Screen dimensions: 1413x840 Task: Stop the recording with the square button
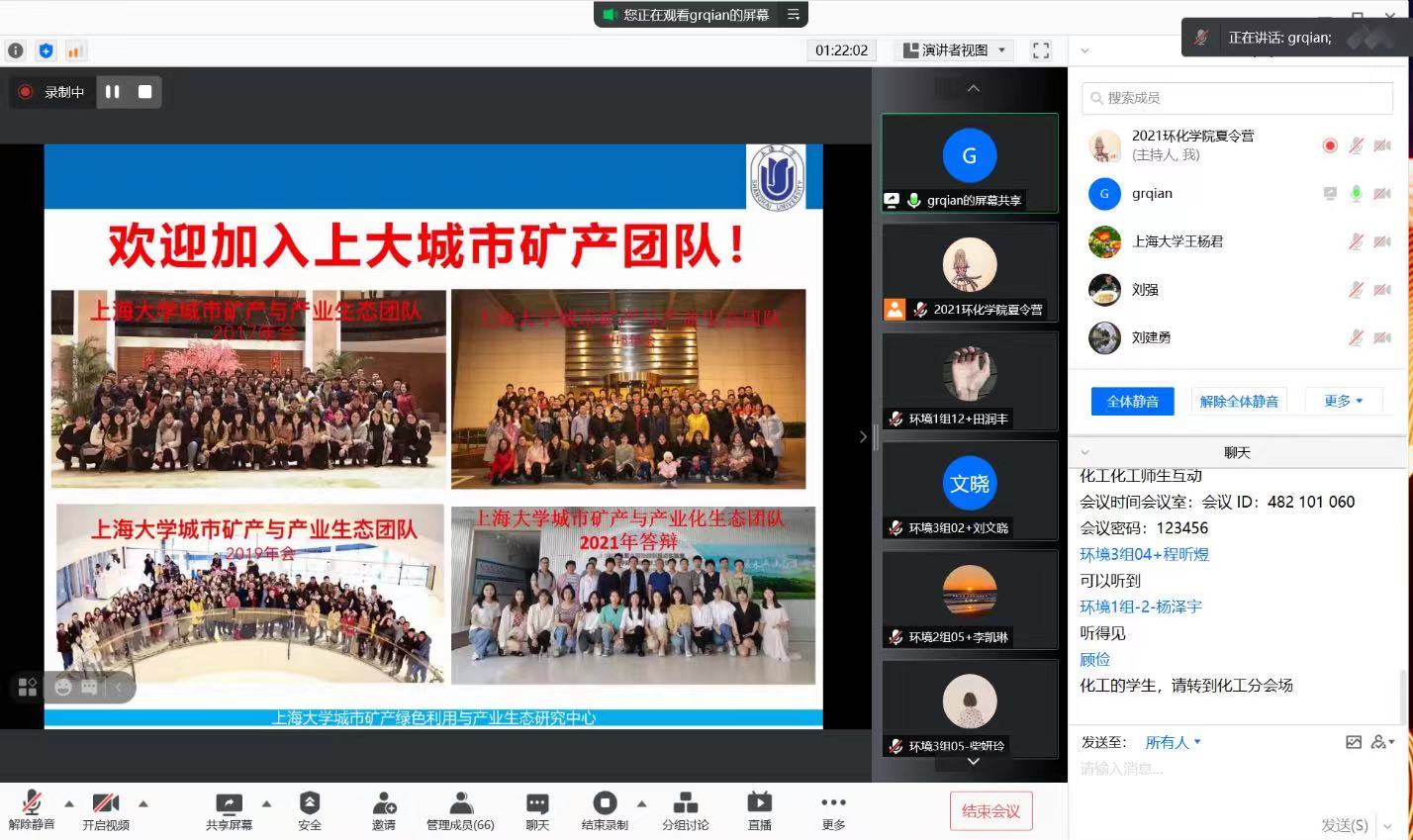[x=144, y=92]
